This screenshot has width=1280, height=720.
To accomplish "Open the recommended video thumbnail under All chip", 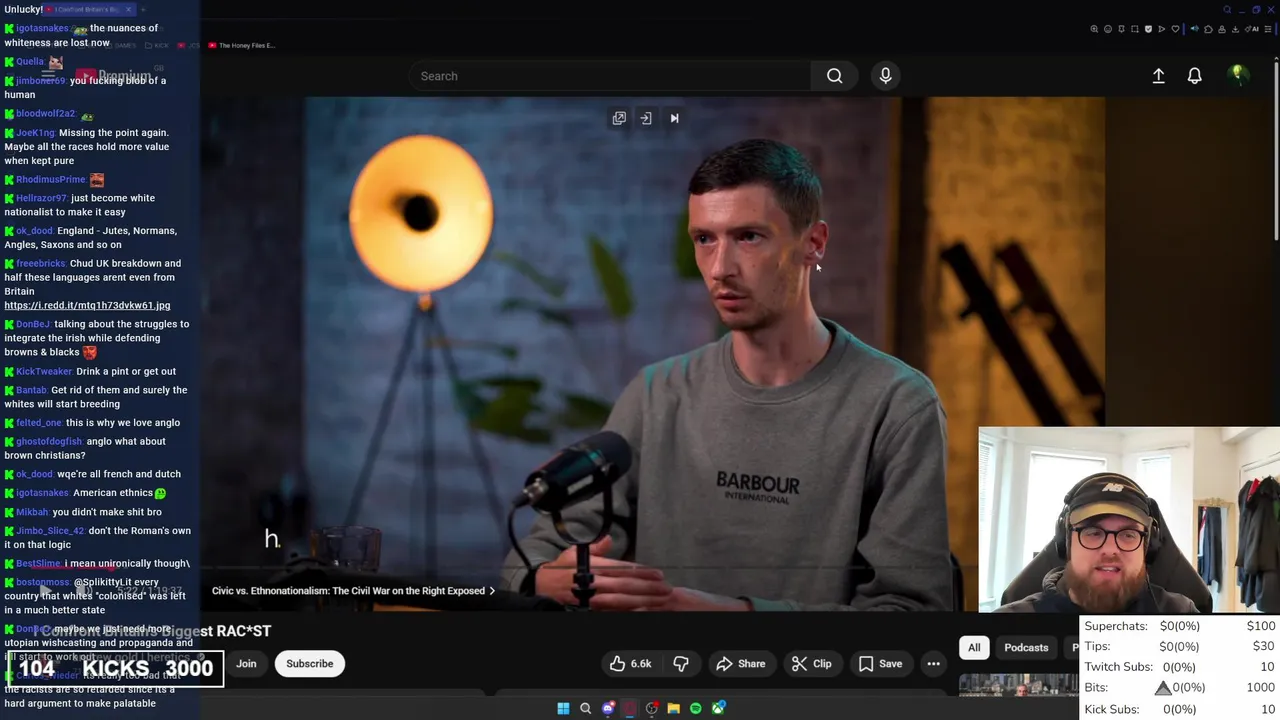I will [x=1018, y=685].
